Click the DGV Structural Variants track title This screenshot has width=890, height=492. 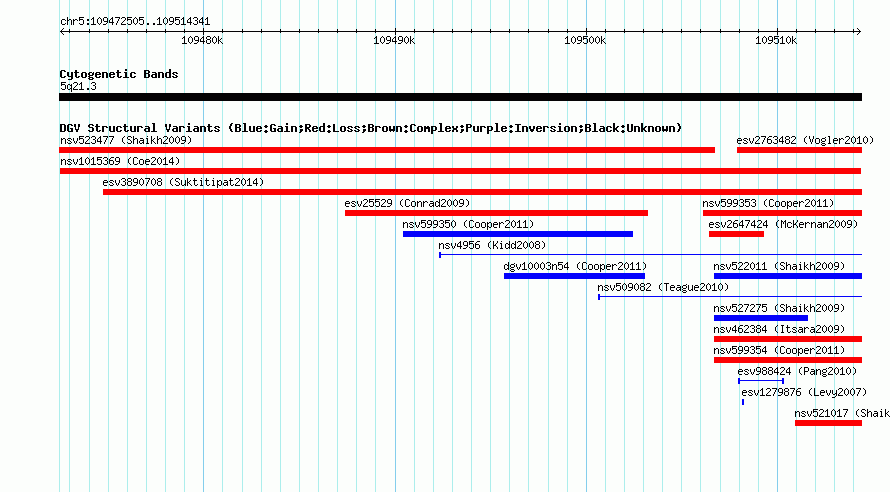[x=370, y=128]
